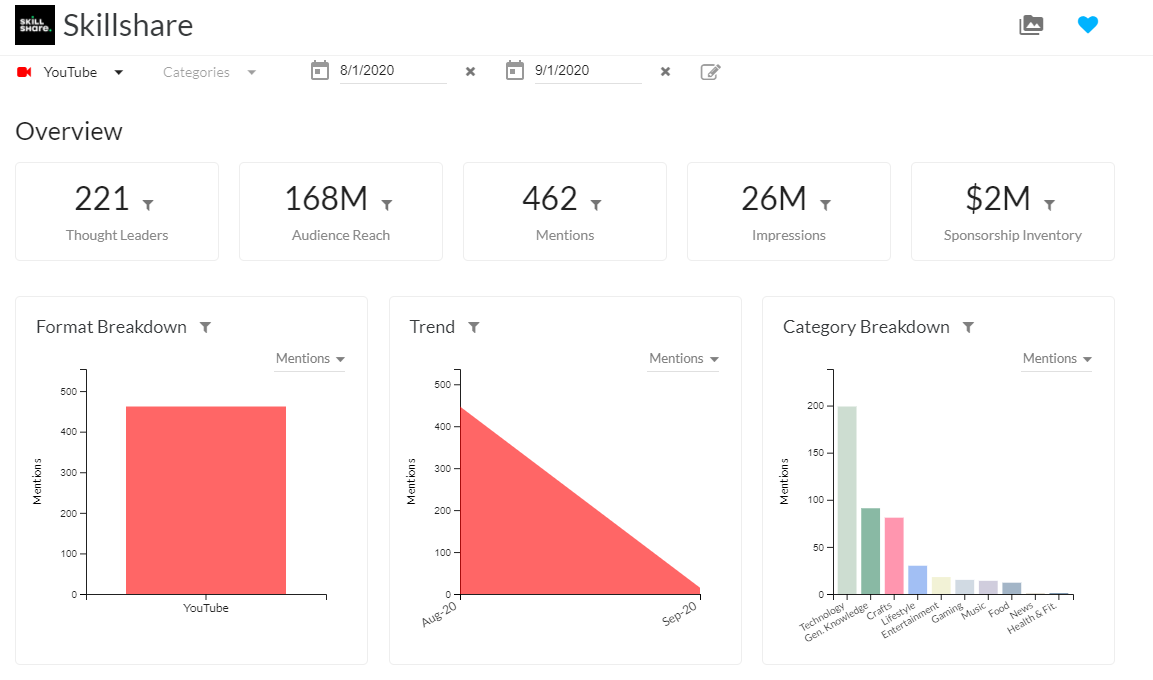Click the edit pencil icon
1153x680 pixels.
click(710, 71)
